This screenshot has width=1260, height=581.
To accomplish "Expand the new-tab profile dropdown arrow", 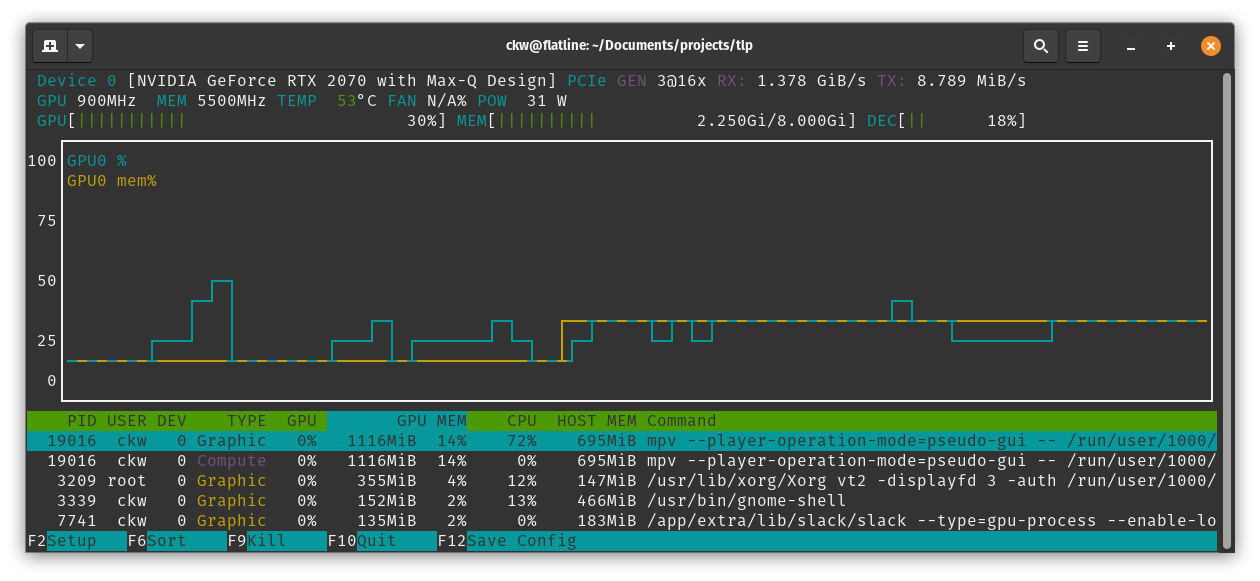I will [x=79, y=45].
